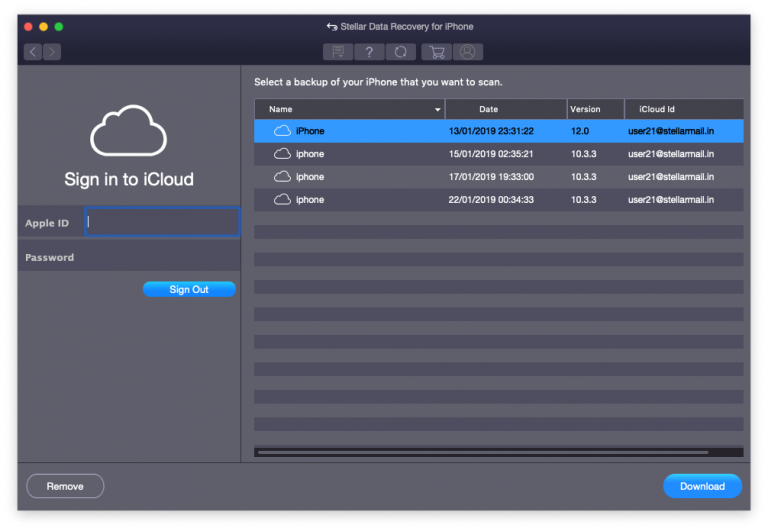The image size is (768, 531).
Task: Click the Remove button
Action: tap(65, 486)
